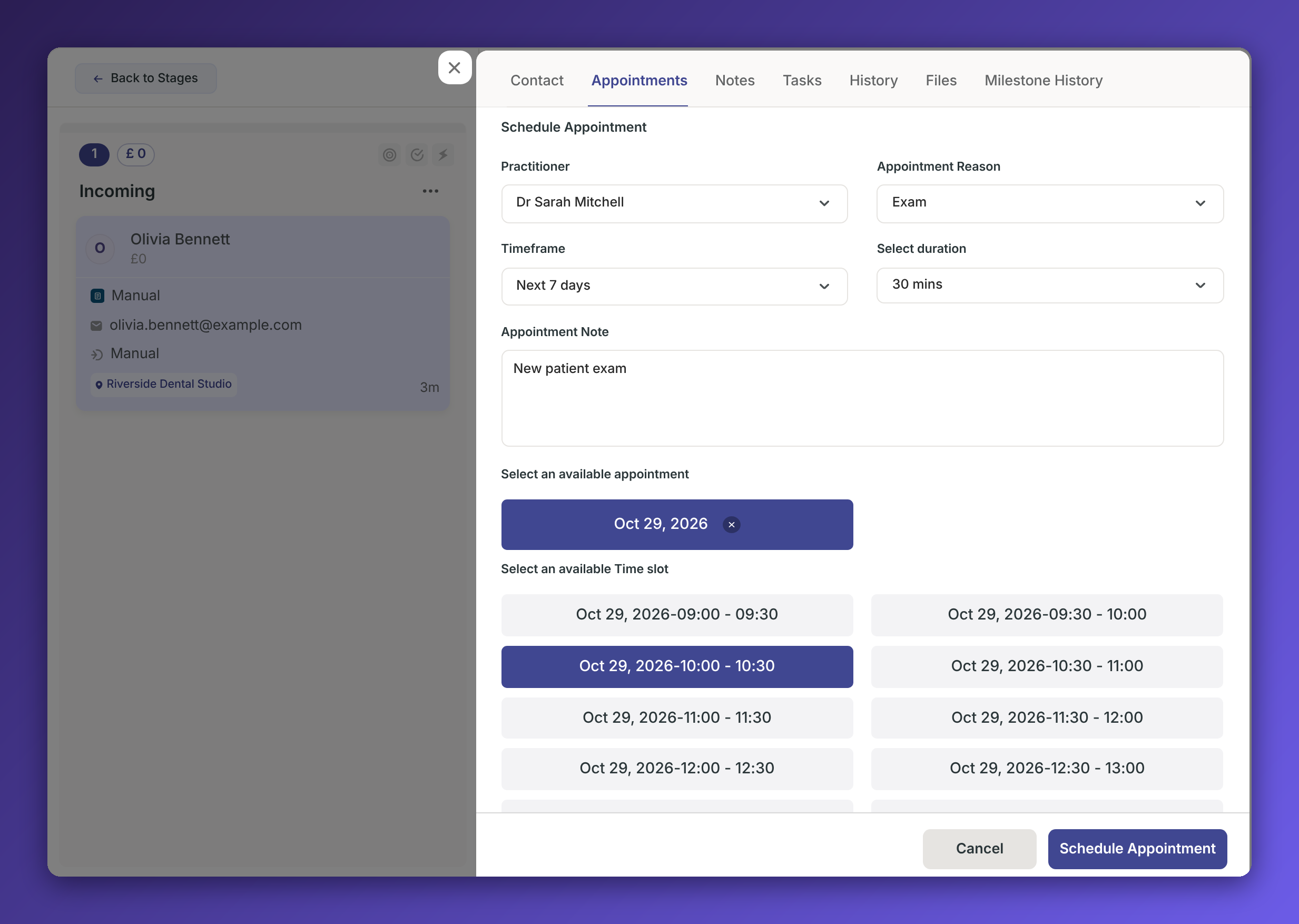View the History tab

pos(873,80)
